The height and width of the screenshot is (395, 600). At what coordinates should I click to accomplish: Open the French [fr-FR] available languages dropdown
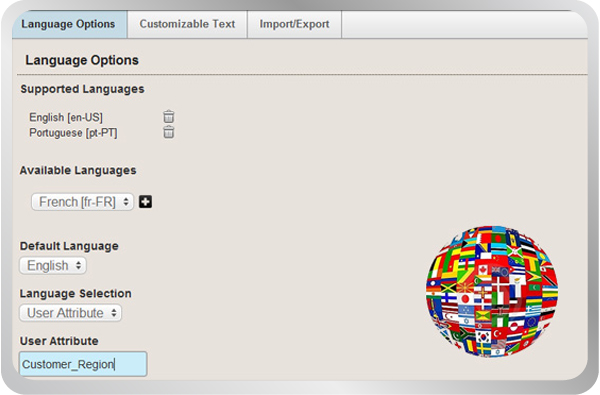point(82,202)
